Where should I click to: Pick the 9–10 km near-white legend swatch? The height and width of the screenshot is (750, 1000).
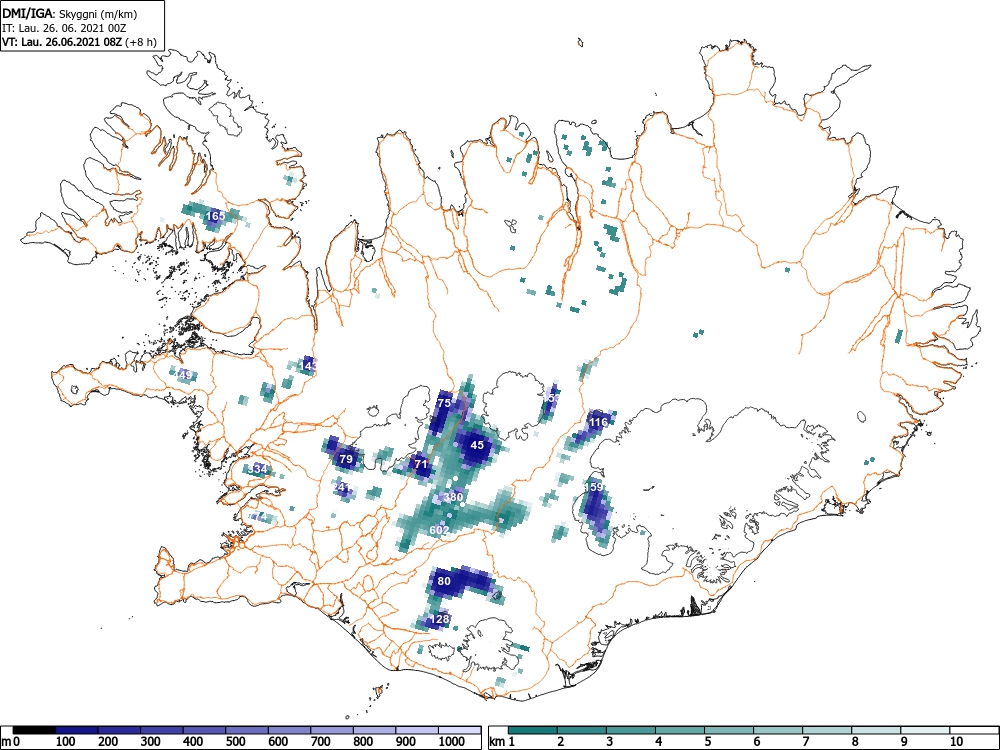coord(925,730)
